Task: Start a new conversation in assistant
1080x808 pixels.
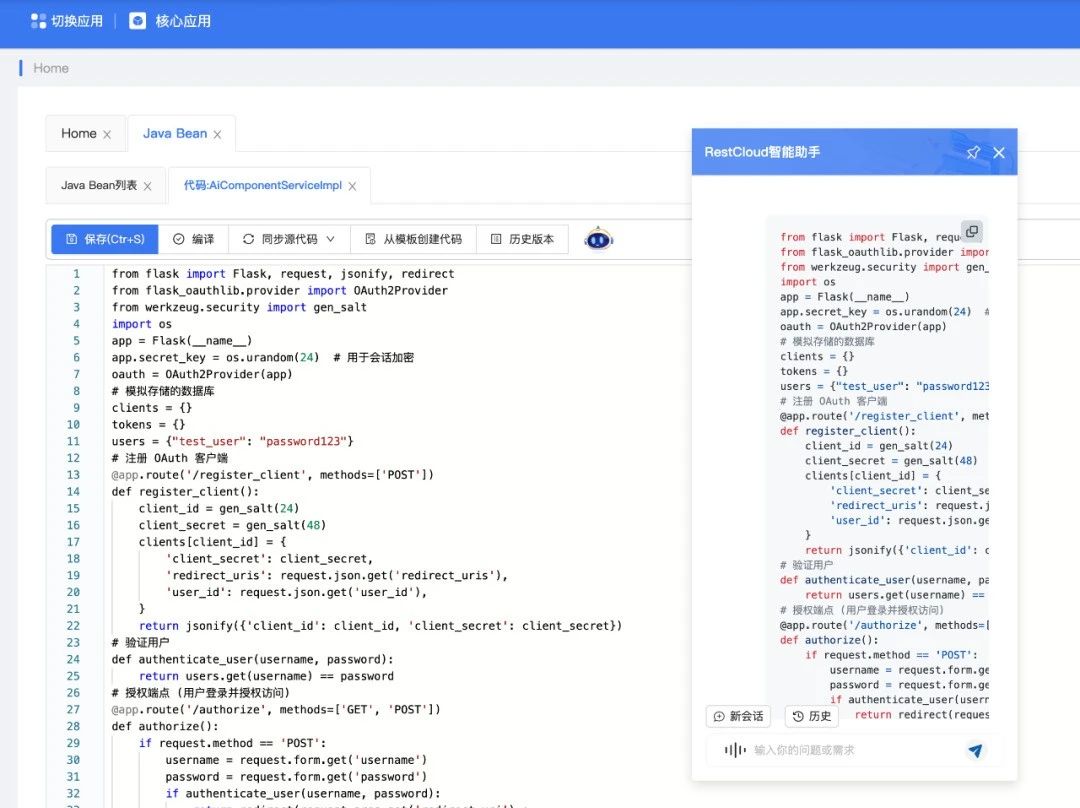Action: 738,716
